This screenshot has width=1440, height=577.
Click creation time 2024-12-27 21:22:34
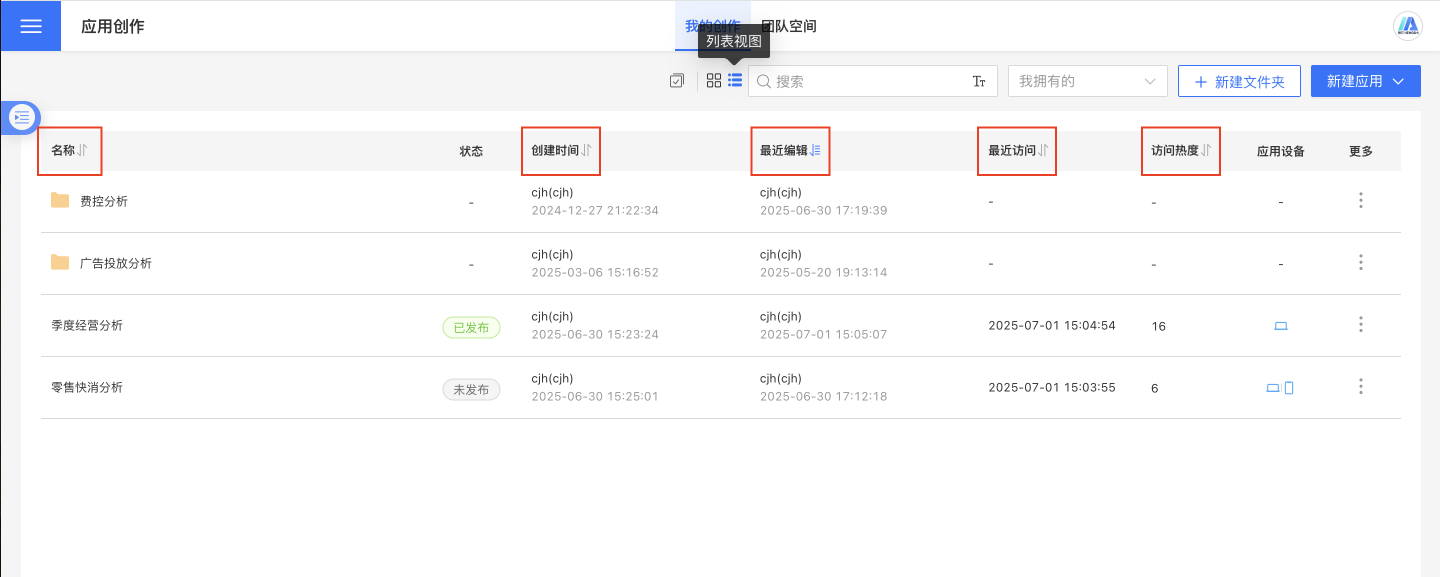point(595,211)
